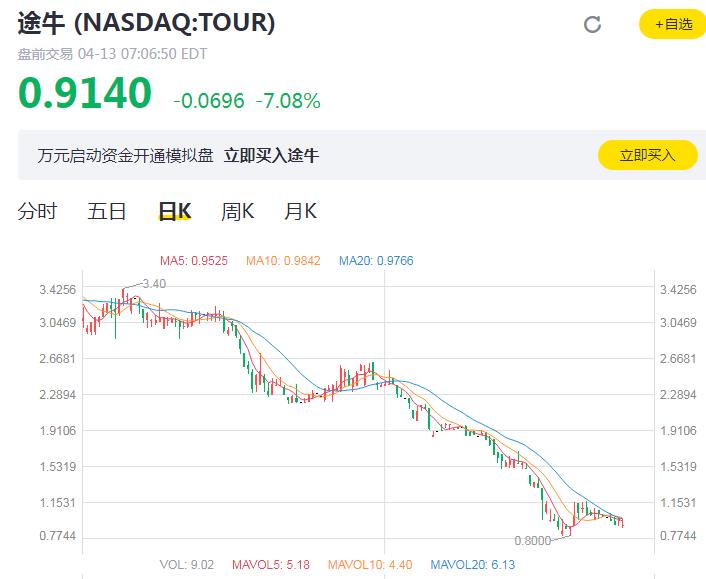
Task: Click the MA5 indicator label
Action: pyautogui.click(x=194, y=261)
